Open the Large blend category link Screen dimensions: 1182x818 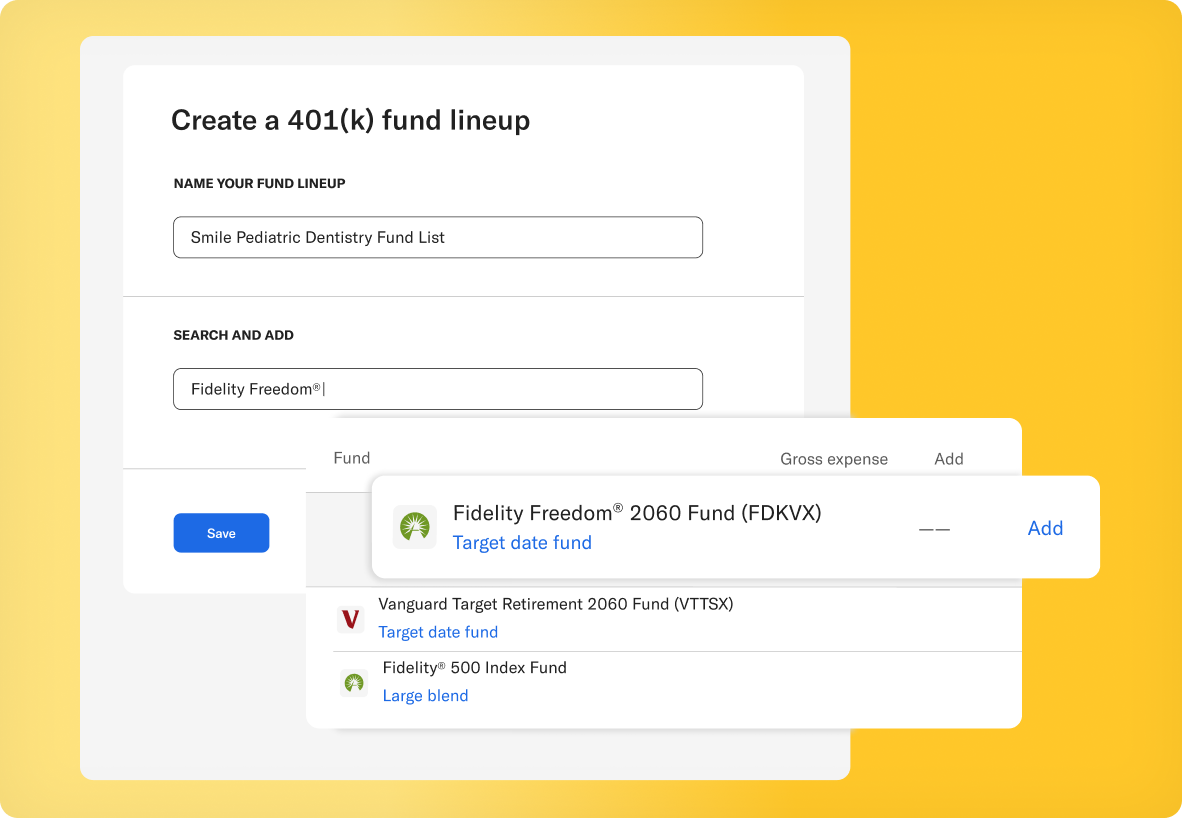coord(425,696)
